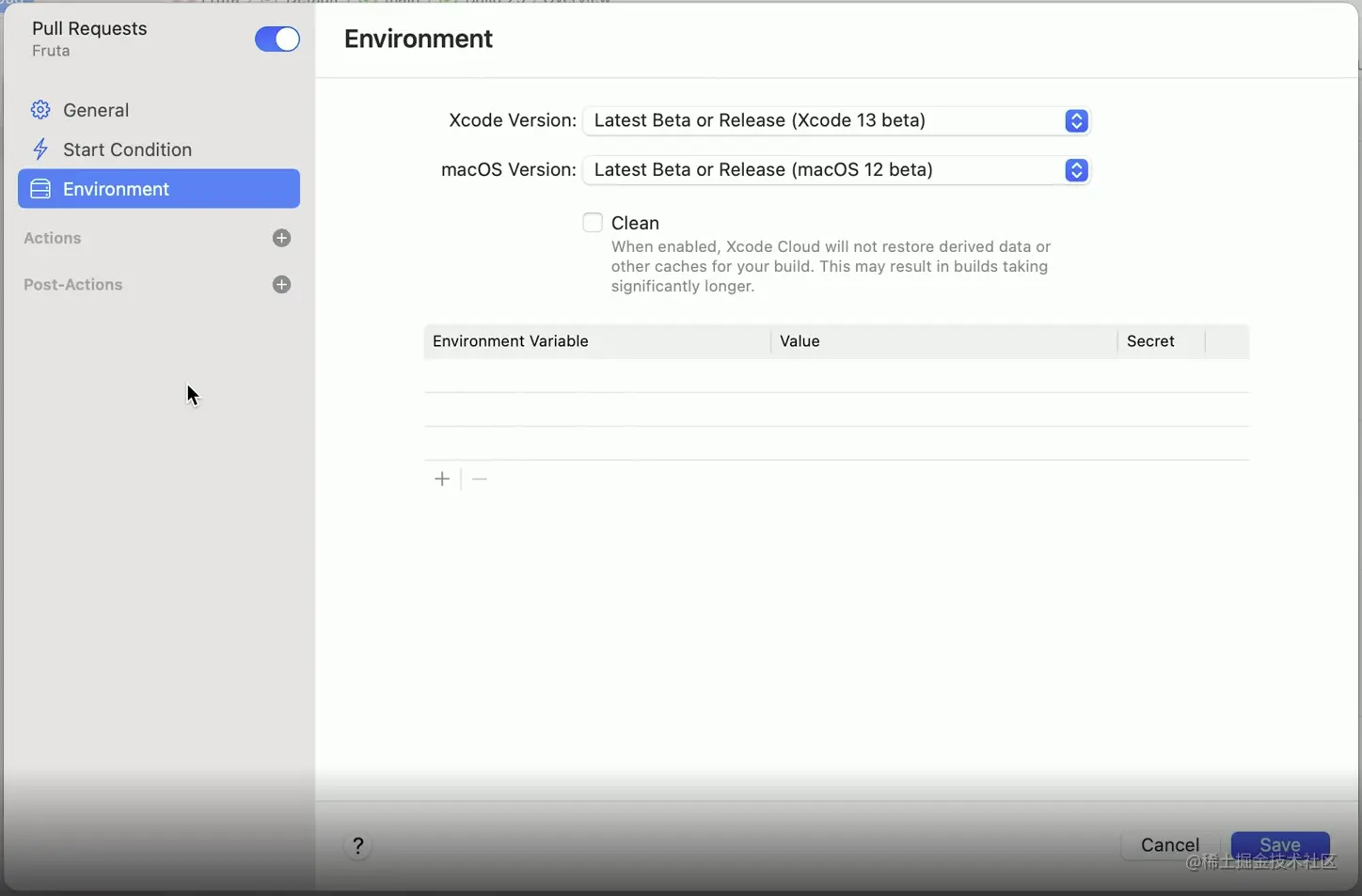Enable the Clean build checkbox
This screenshot has width=1362, height=896.
coord(593,223)
